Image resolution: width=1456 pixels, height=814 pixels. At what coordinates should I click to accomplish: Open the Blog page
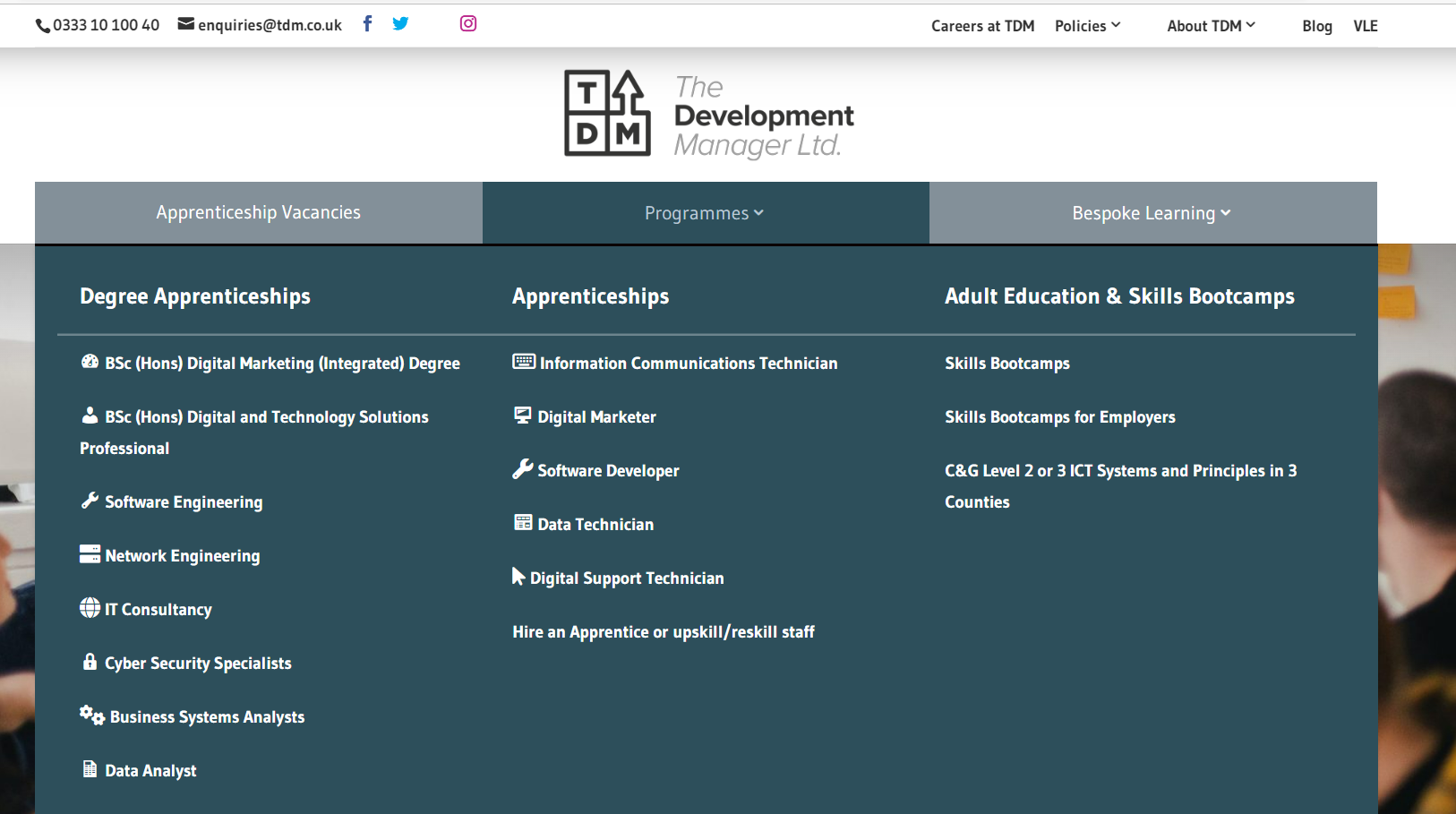coord(1317,26)
